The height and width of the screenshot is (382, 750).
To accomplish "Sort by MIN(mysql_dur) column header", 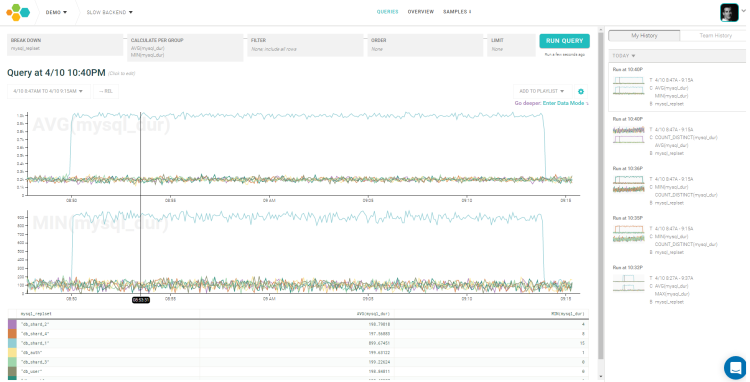I will [568, 314].
